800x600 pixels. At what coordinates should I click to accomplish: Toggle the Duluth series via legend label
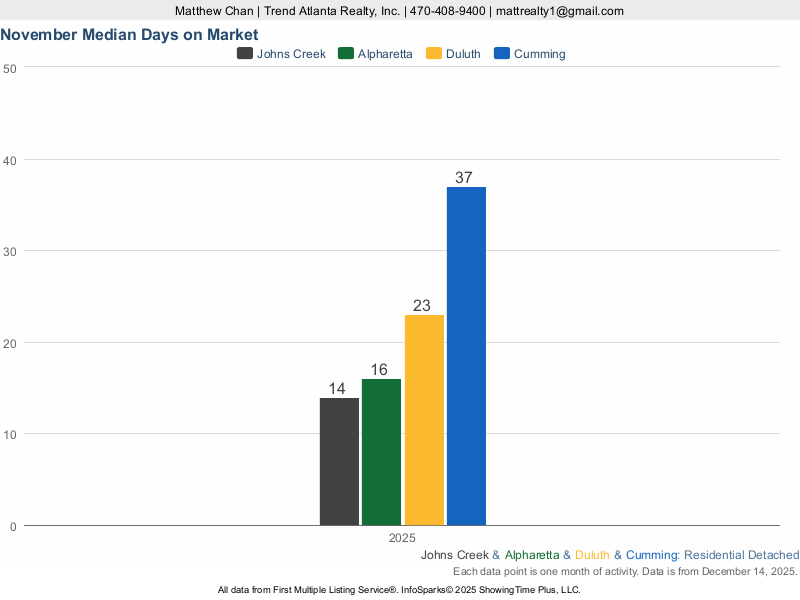coord(464,54)
